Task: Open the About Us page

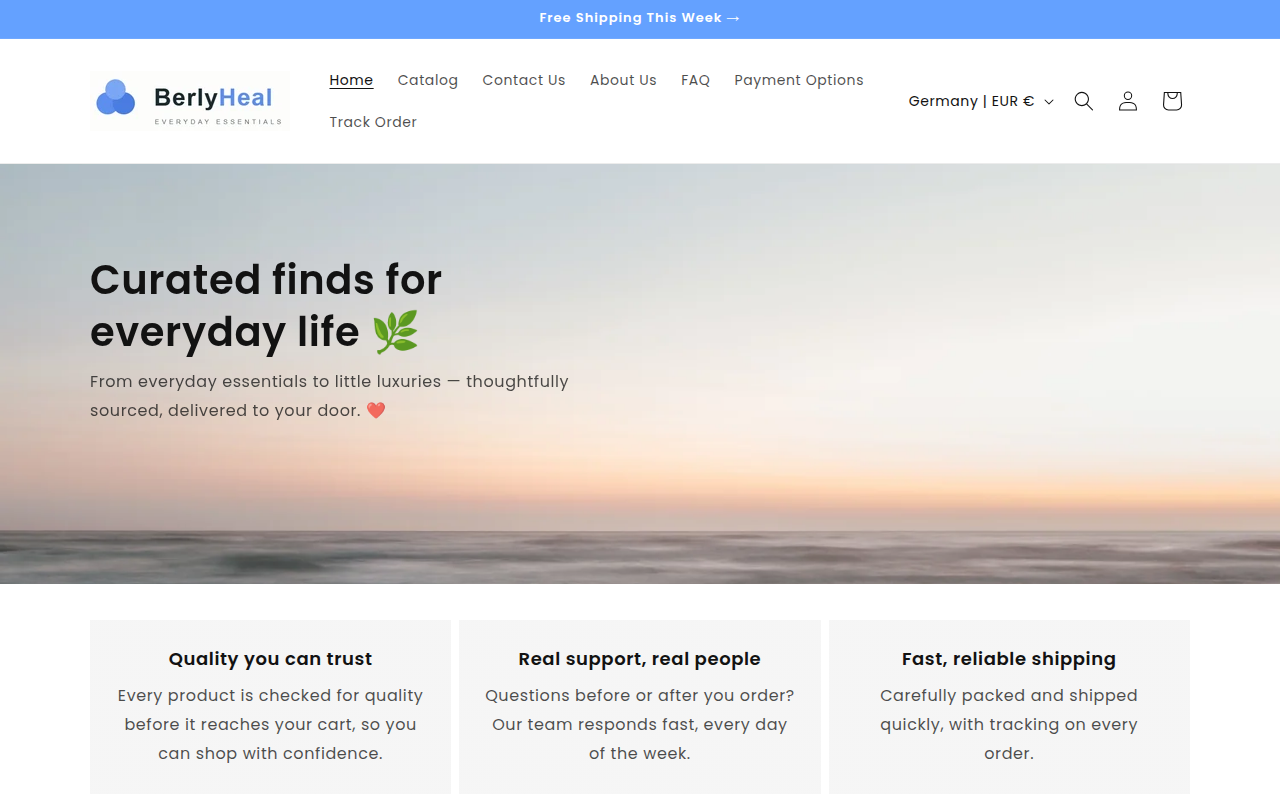Action: click(x=623, y=80)
